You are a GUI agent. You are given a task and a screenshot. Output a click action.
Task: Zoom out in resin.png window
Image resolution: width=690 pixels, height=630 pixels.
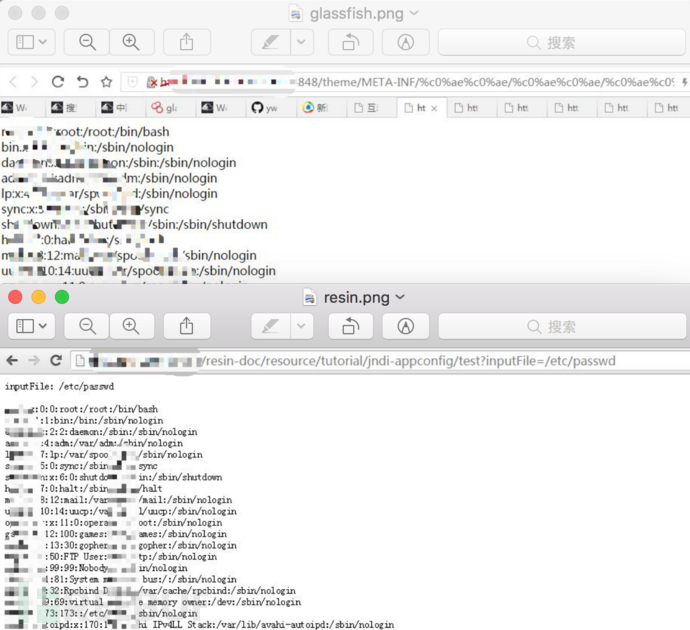87,326
